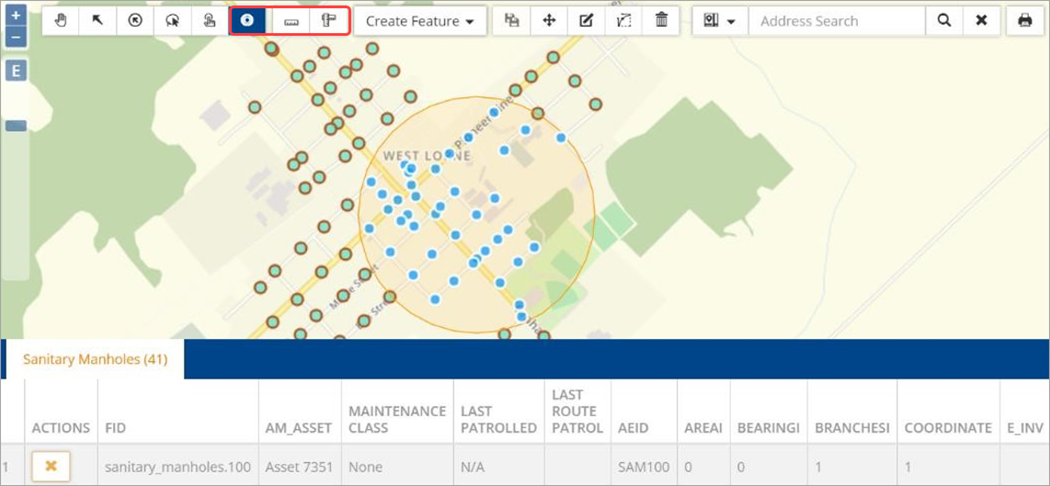Zoom in with the plus button
The height and width of the screenshot is (486, 1050).
[x=15, y=16]
